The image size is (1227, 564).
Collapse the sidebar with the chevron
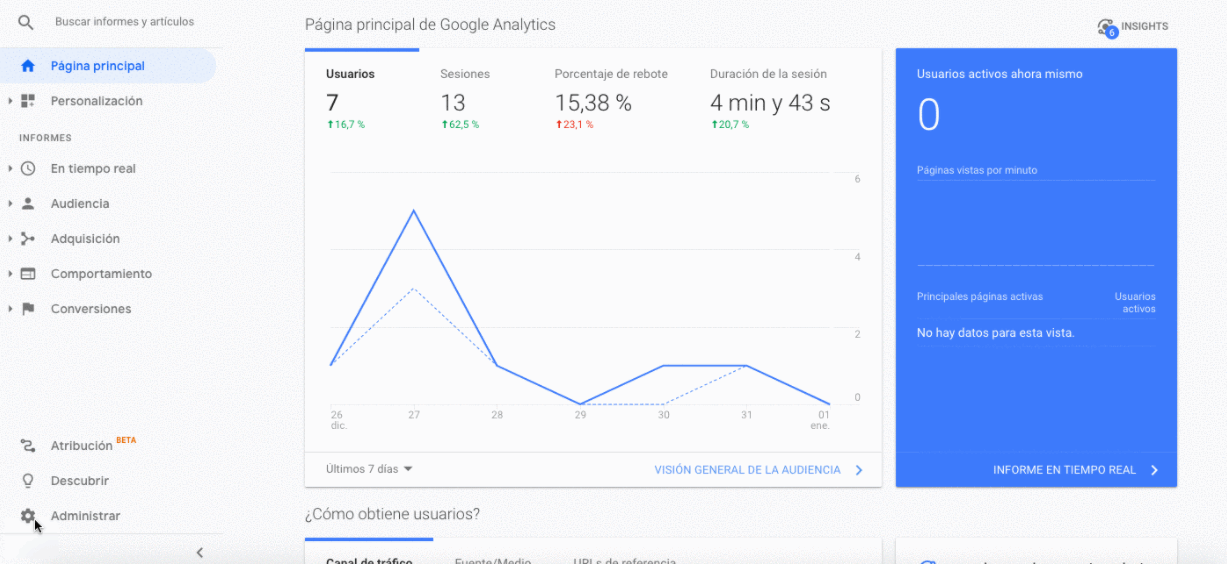point(199,552)
